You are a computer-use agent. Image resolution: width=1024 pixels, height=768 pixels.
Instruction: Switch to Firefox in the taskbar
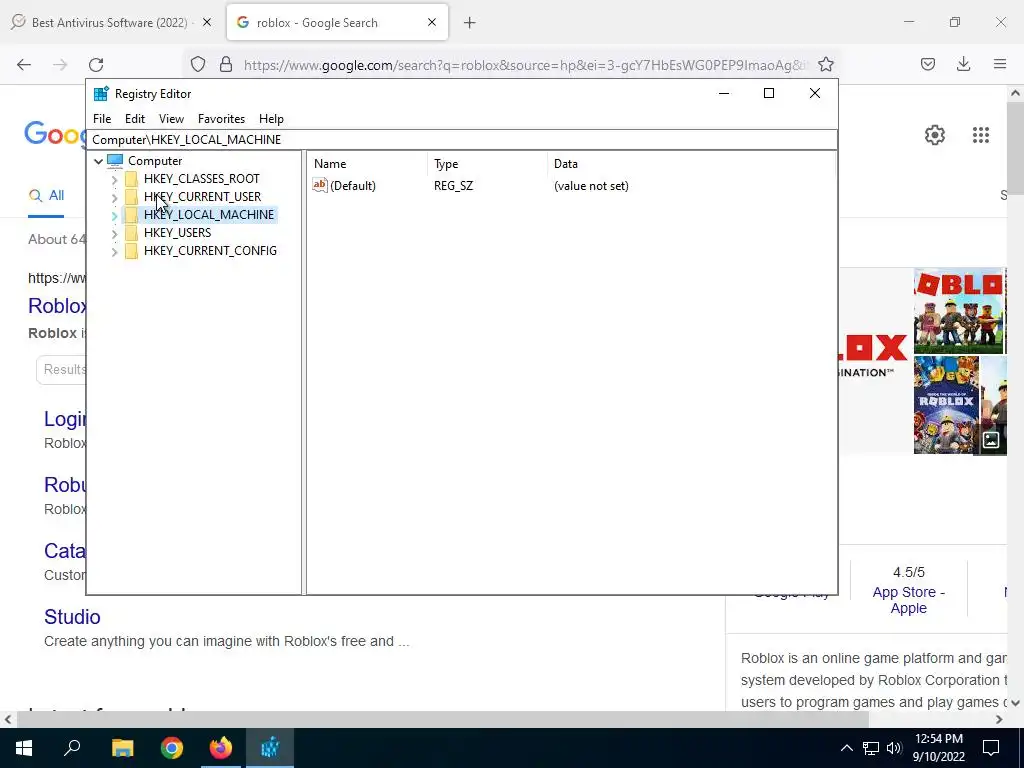pyautogui.click(x=221, y=748)
